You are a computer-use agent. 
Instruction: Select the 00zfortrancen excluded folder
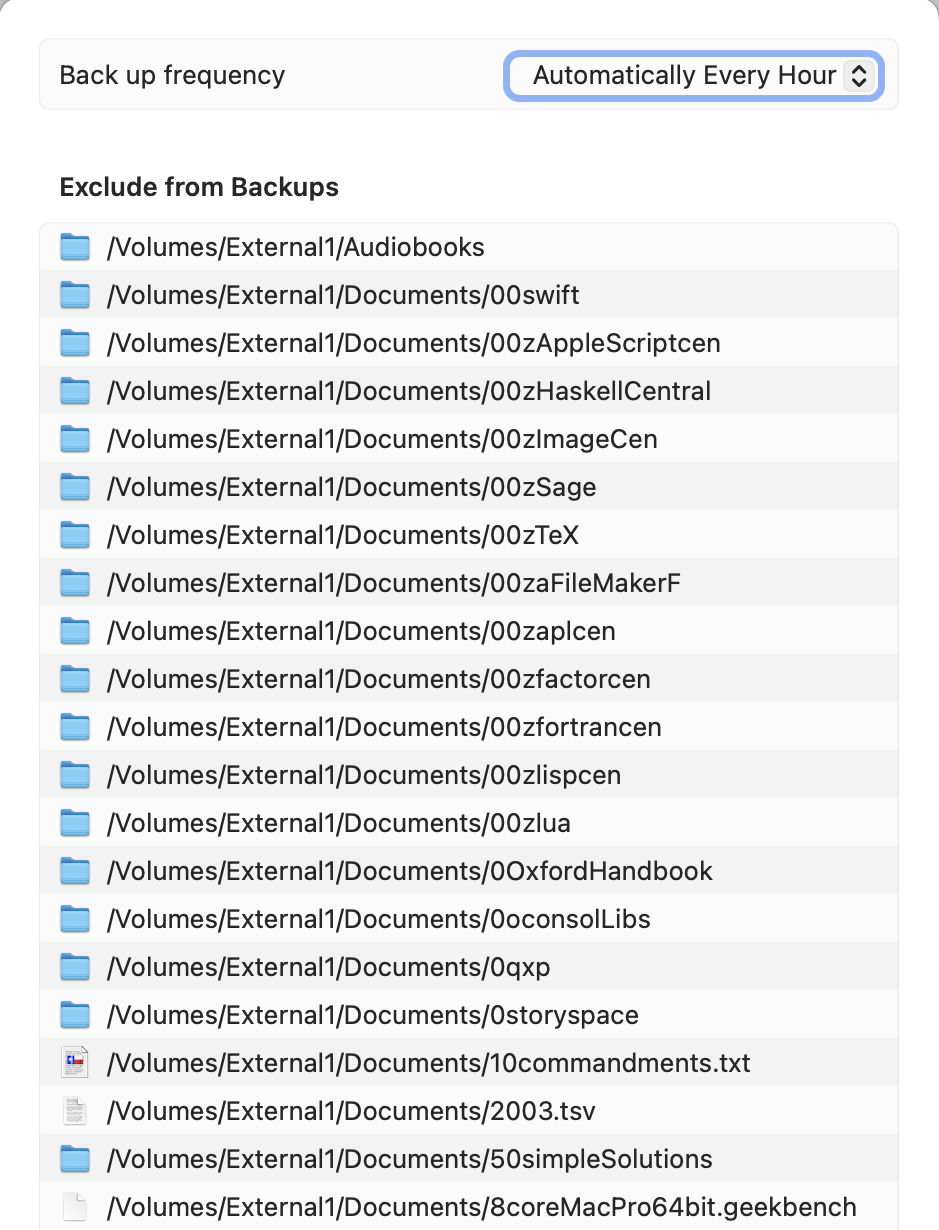[x=384, y=727]
